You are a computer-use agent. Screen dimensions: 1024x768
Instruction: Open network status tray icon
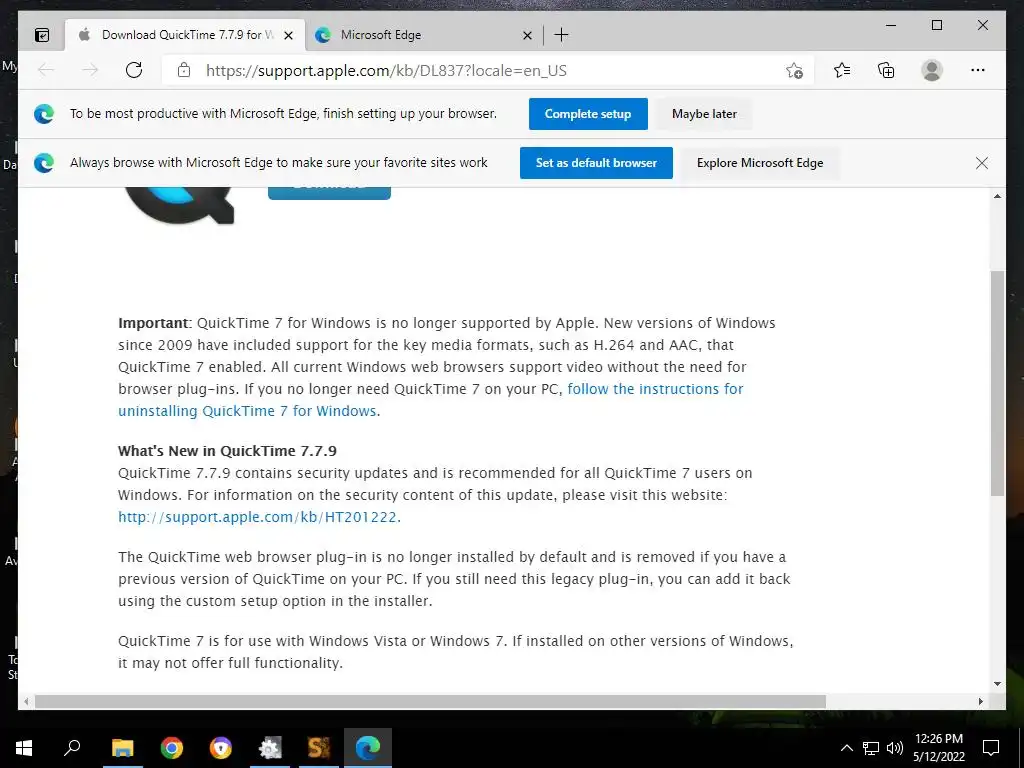[871, 748]
